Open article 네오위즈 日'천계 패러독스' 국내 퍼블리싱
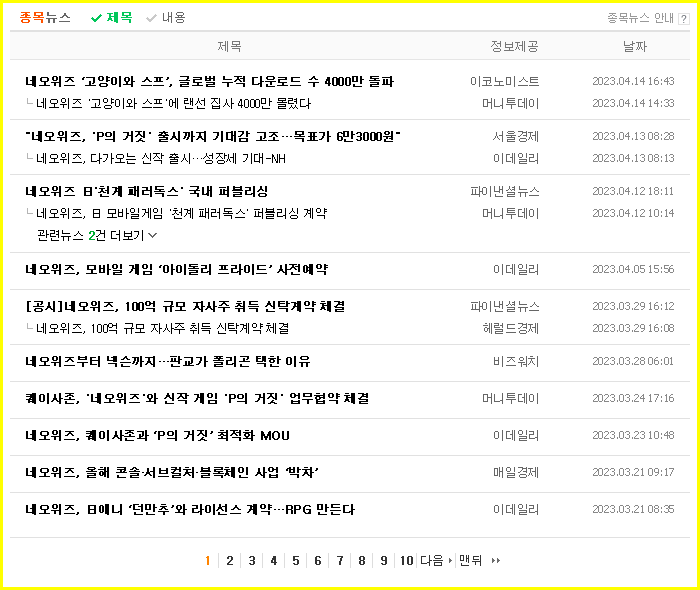Image resolution: width=700 pixels, height=590 pixels. click(146, 191)
